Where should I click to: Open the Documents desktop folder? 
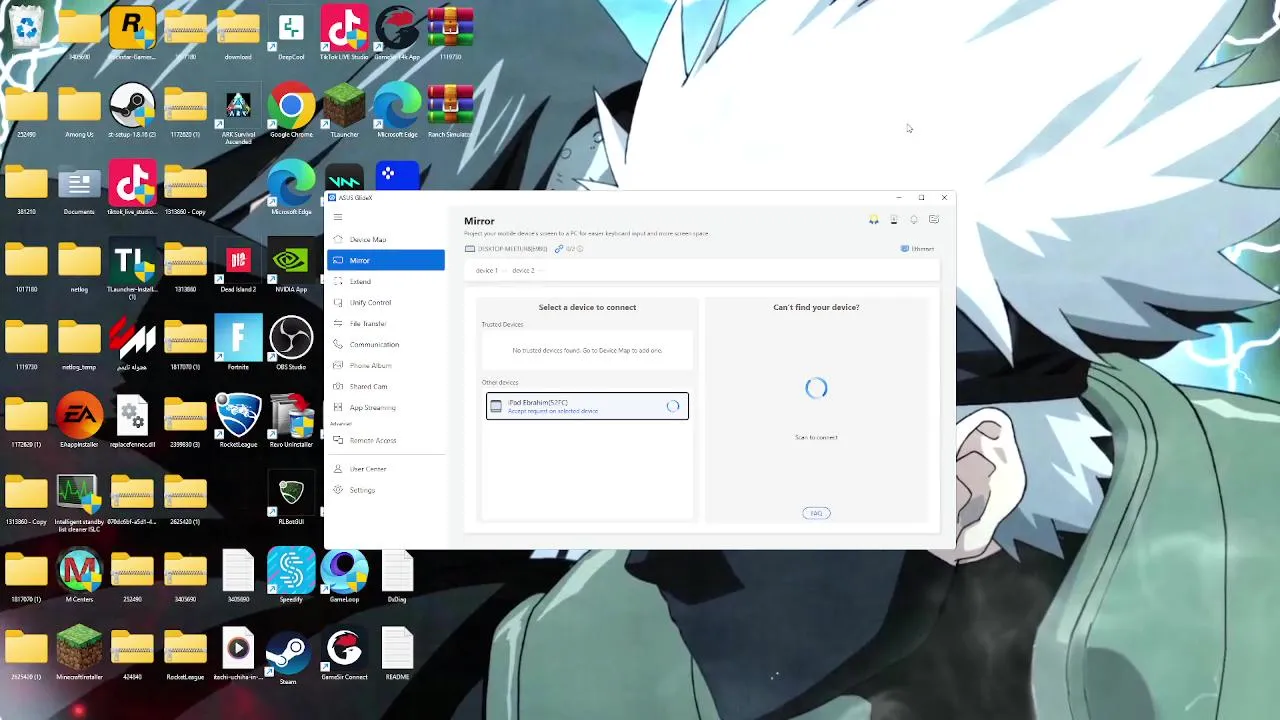79,190
